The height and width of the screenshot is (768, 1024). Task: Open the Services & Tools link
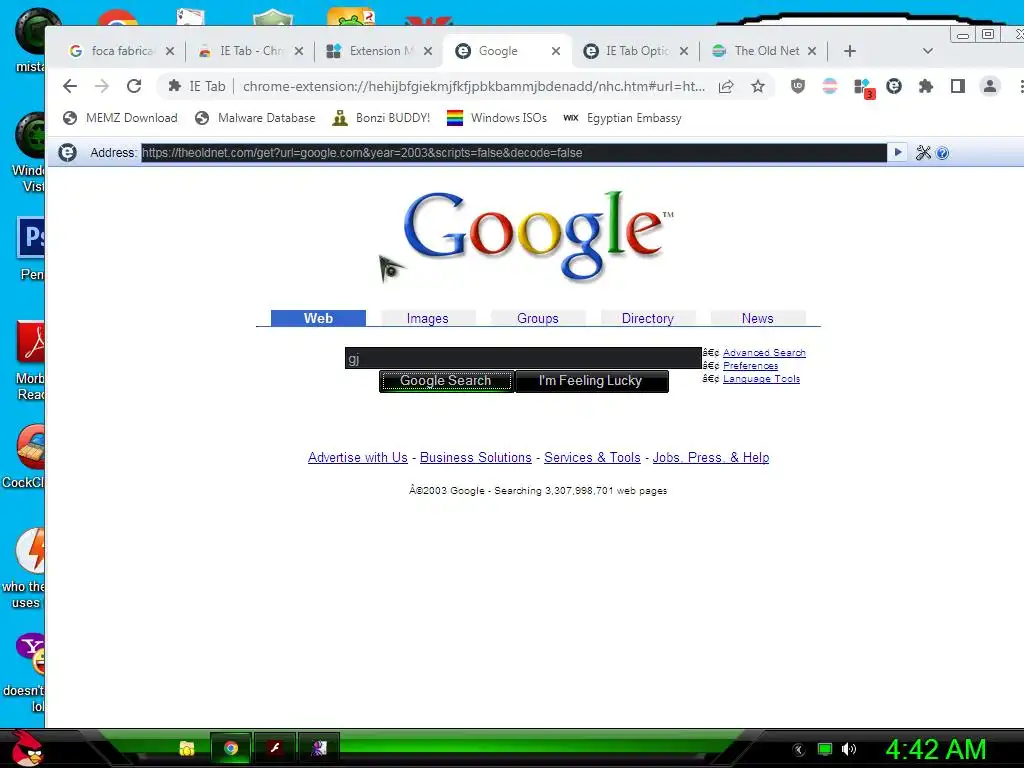592,458
